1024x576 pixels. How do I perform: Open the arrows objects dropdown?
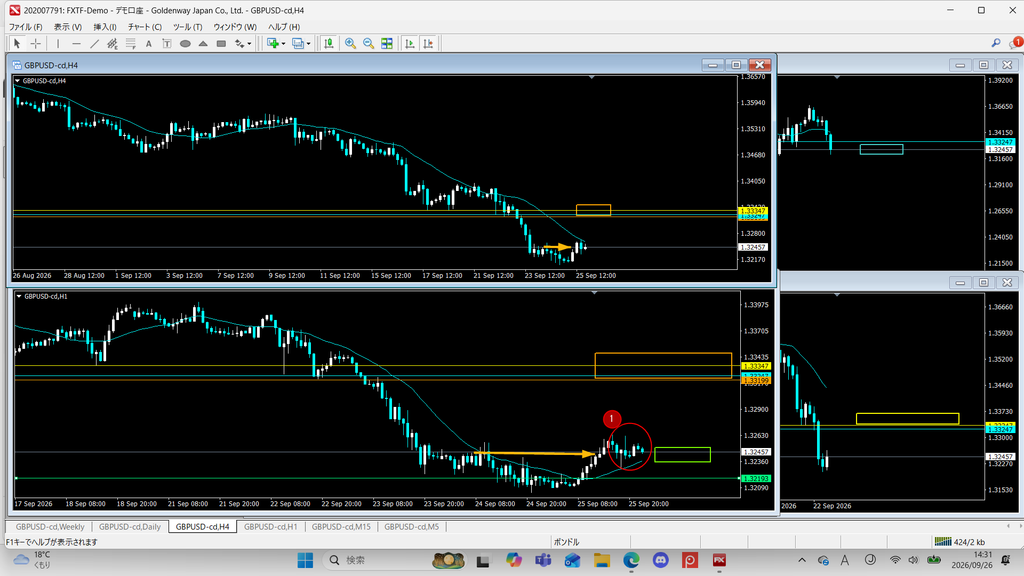(249, 44)
